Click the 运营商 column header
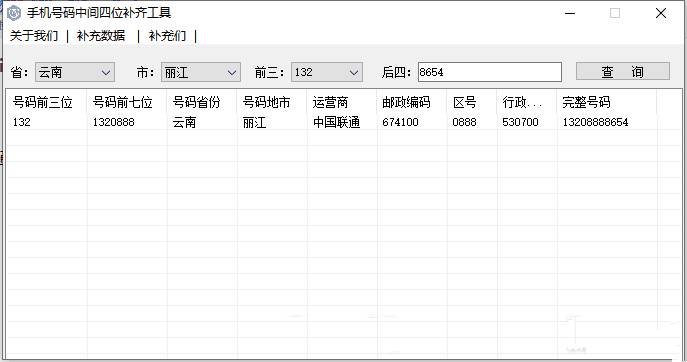Screen dimensions: 687x362 [342, 103]
